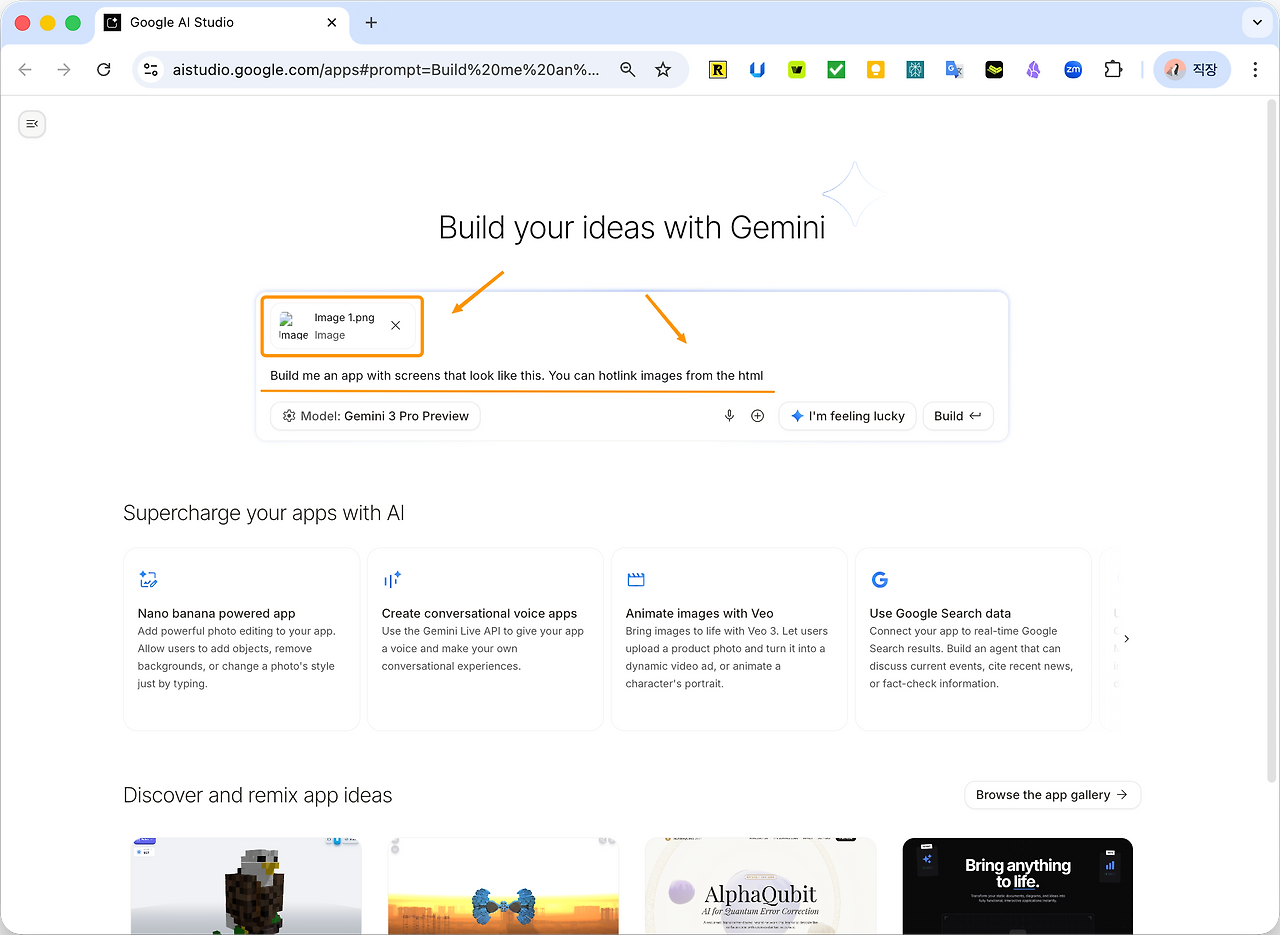Open the sunset butterfly app thumbnail
This screenshot has height=935, width=1280.
point(503,886)
